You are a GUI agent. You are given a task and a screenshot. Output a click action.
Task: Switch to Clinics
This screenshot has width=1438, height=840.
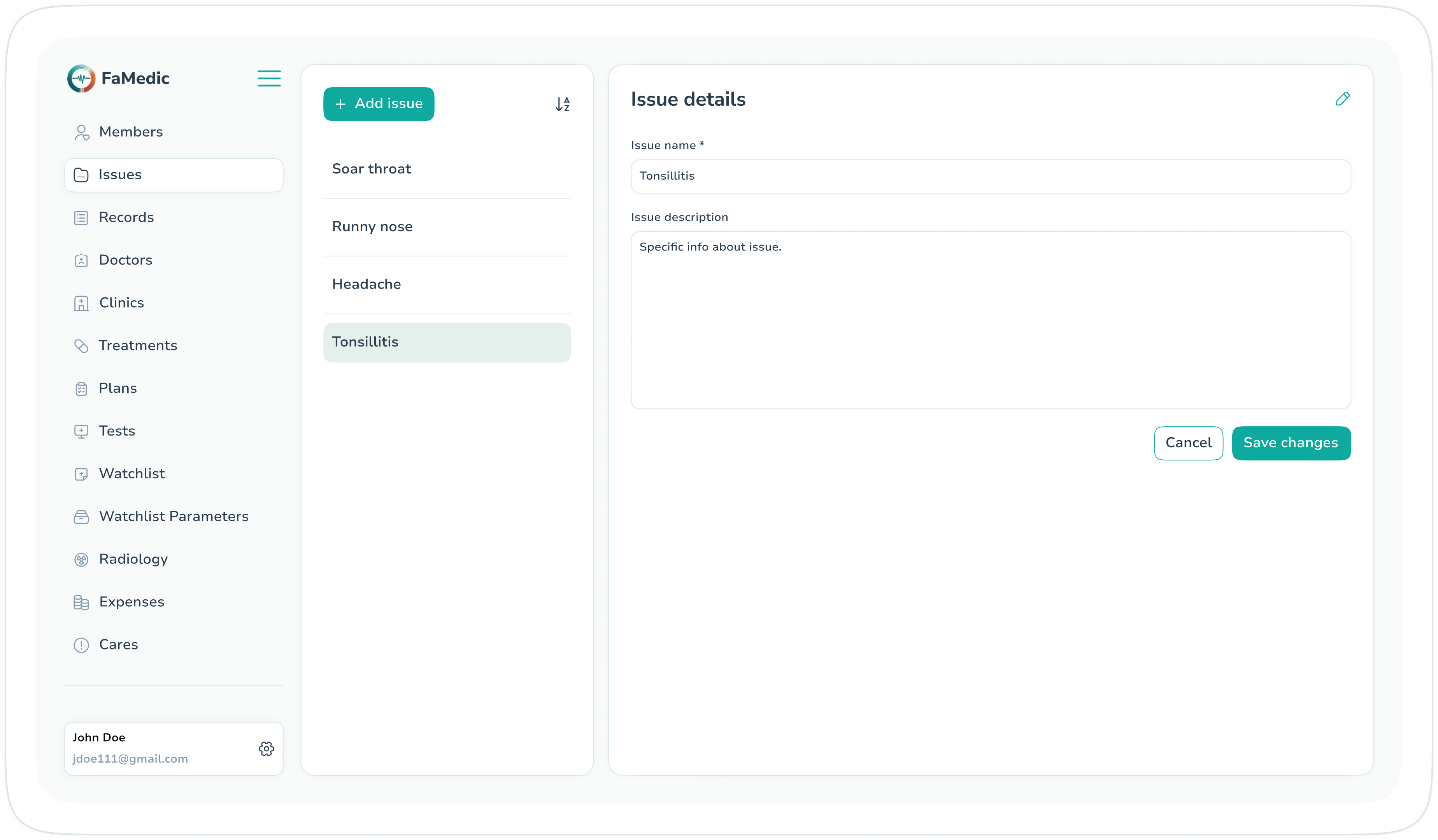174,303
